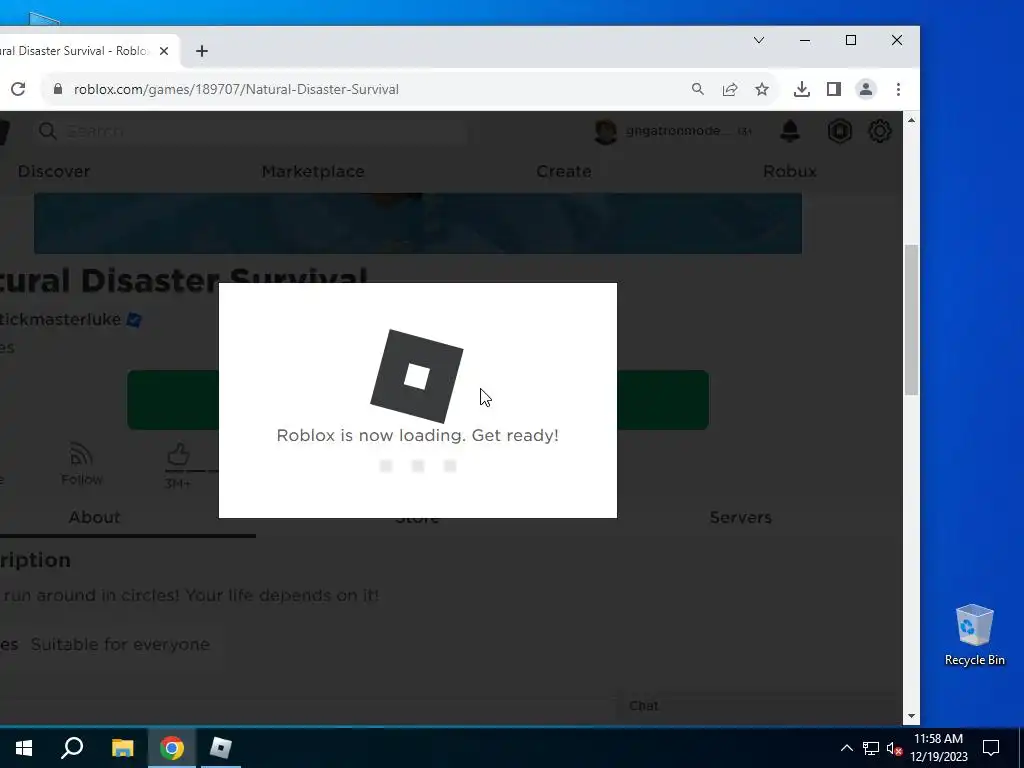Click the Roblox search field

coord(251,131)
